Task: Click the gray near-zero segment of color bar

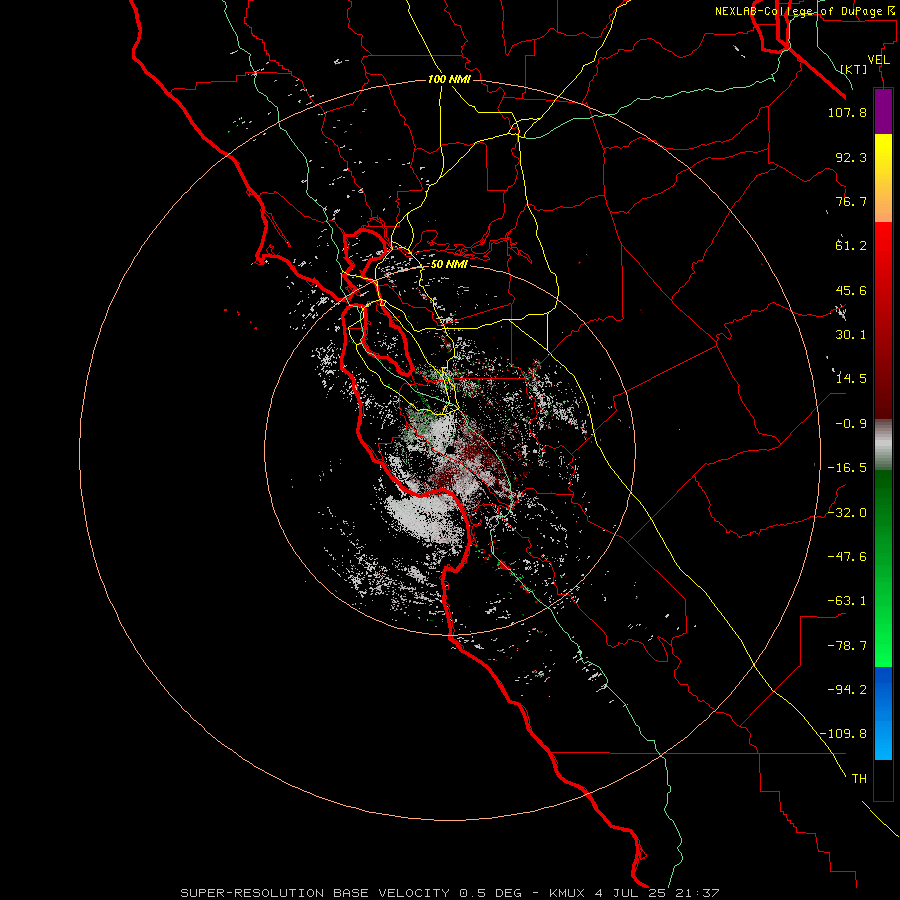Action: (x=883, y=444)
